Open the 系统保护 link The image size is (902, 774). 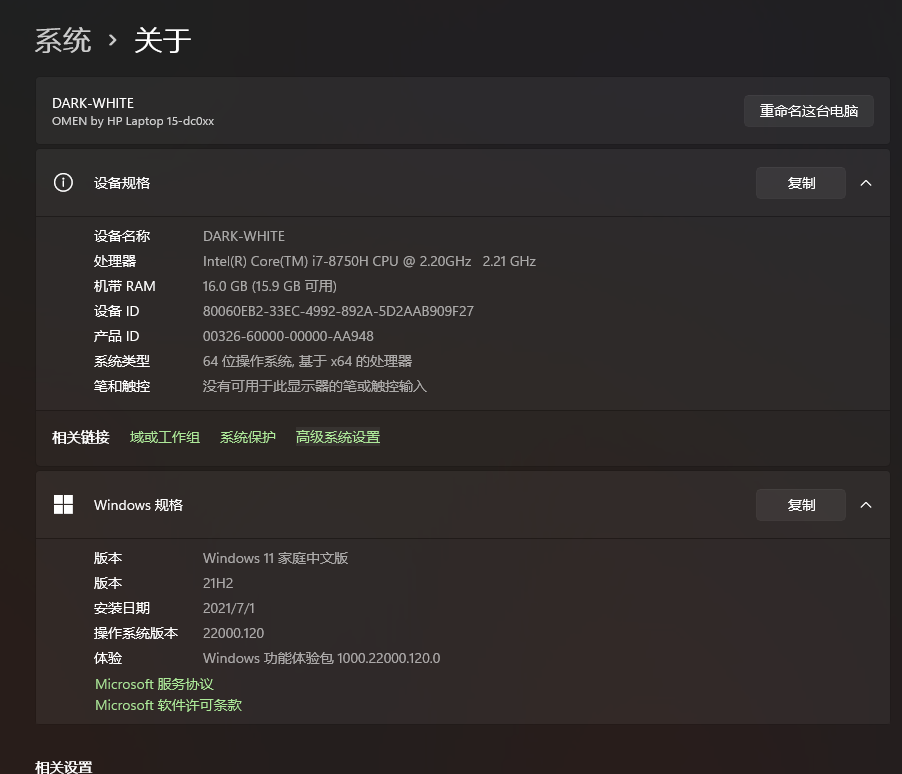click(248, 437)
